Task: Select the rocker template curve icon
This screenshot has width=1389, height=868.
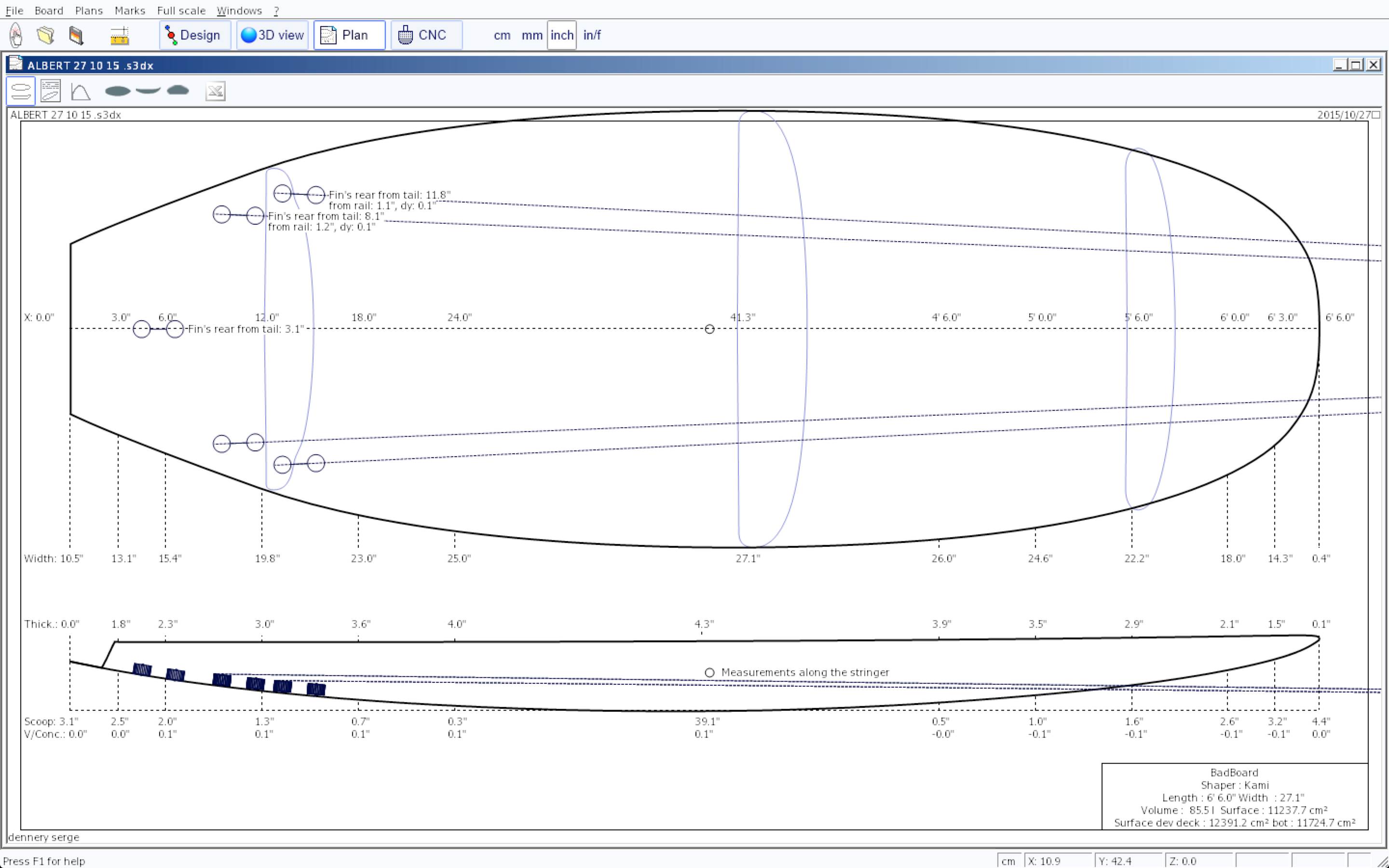Action: pyautogui.click(x=148, y=90)
